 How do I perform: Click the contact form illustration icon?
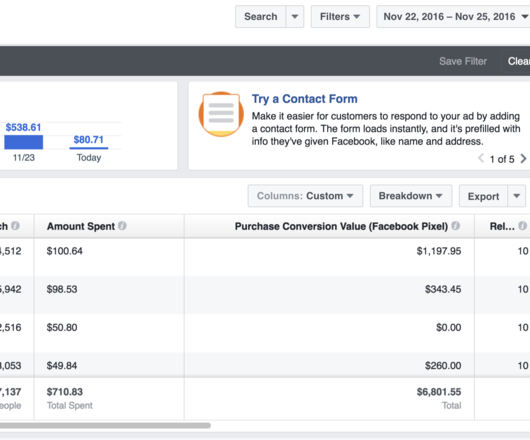pos(221,114)
